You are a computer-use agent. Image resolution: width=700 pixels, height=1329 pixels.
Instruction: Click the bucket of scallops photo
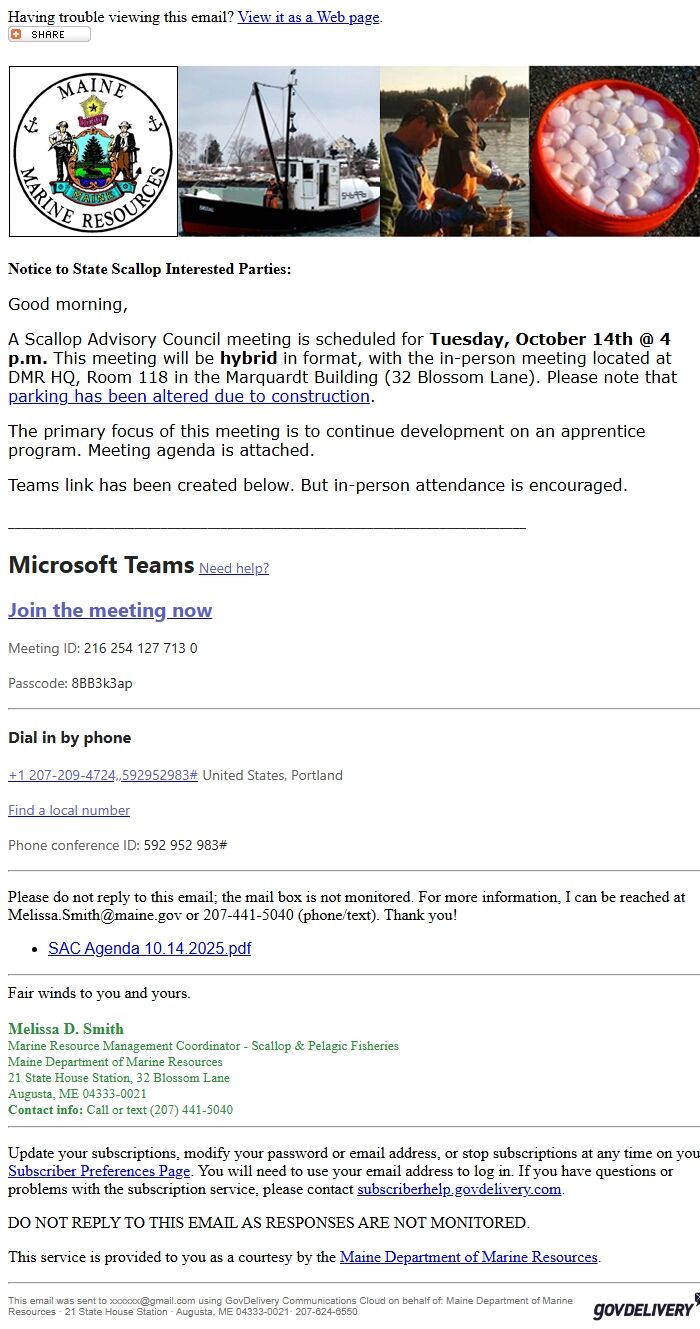[614, 151]
